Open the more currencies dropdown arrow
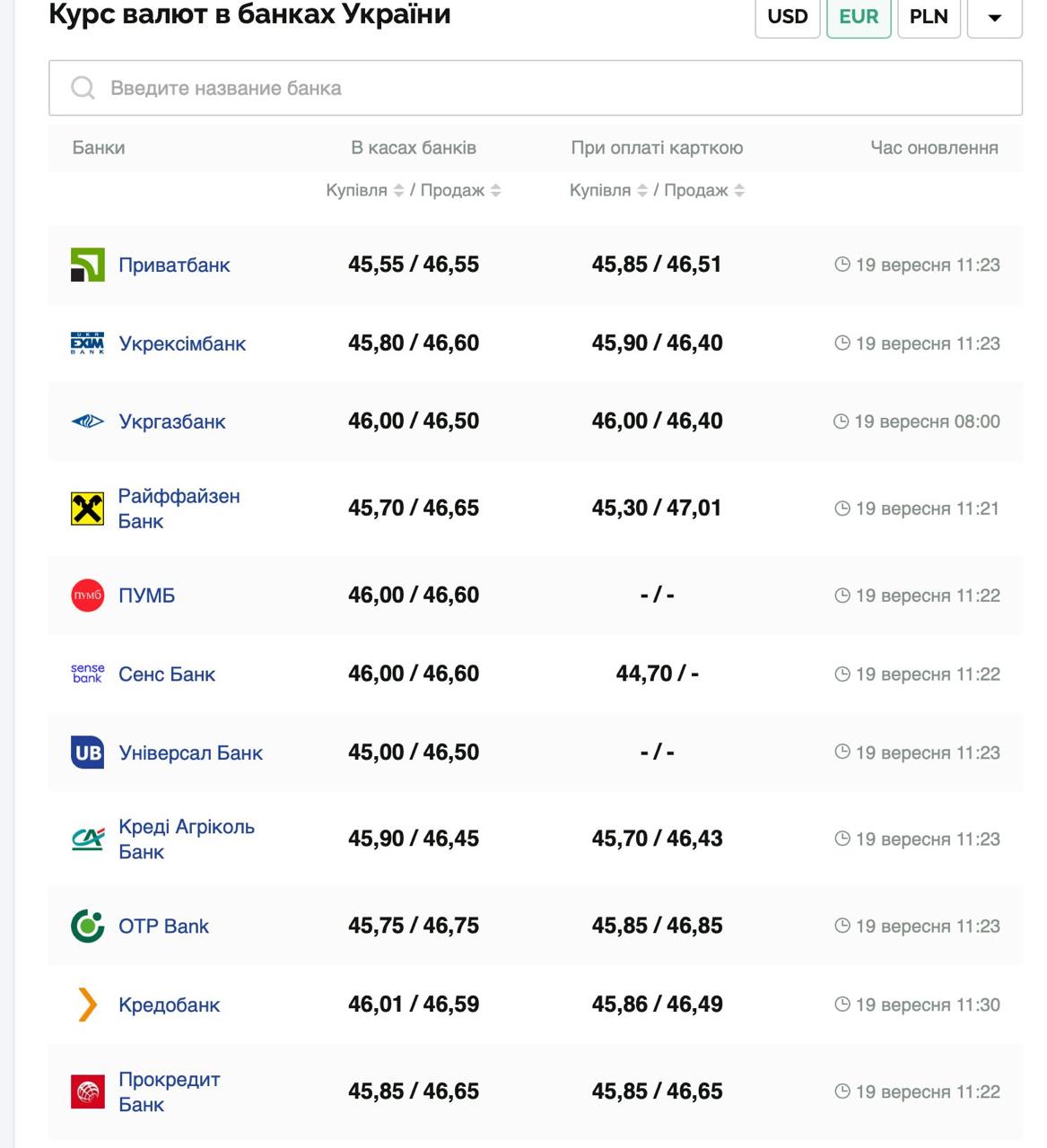Viewport: 1047px width, 1148px height. (x=994, y=17)
